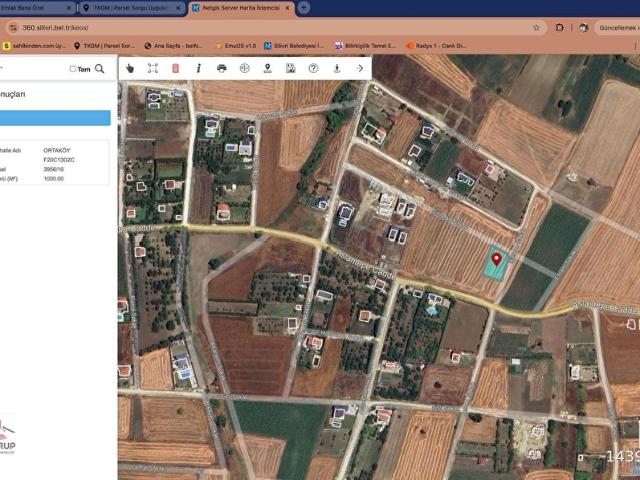This screenshot has width=640, height=480.
Task: Select the pan hand tool
Action: [130, 68]
